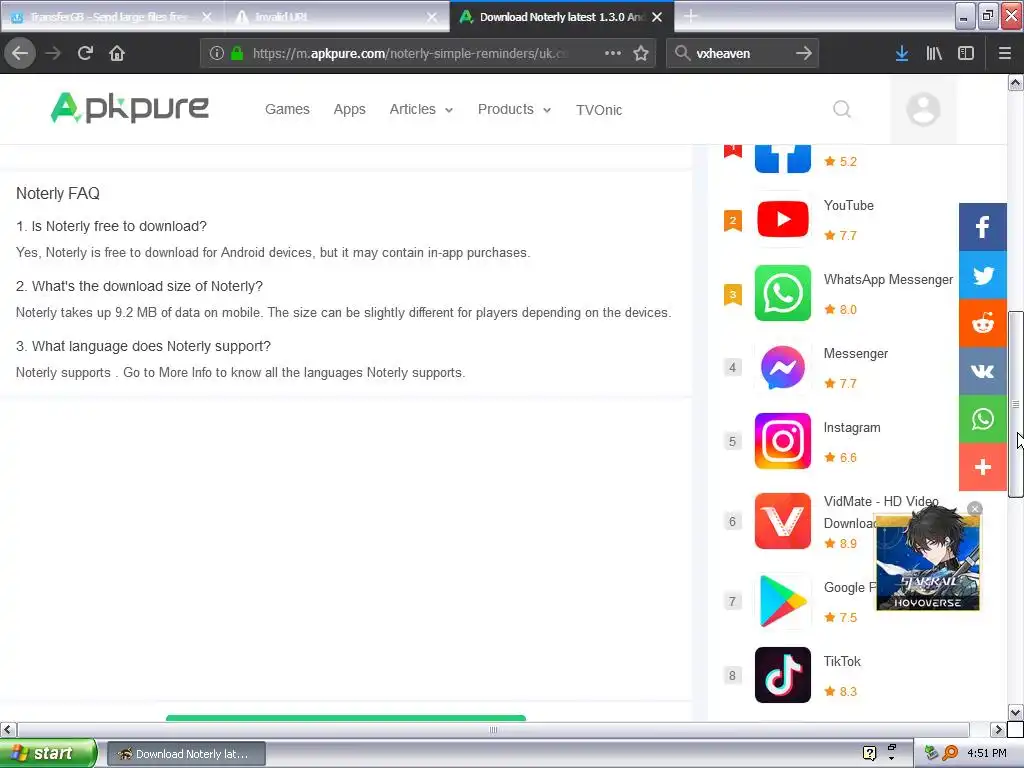Click the green progress bar at page bottom

click(345, 718)
